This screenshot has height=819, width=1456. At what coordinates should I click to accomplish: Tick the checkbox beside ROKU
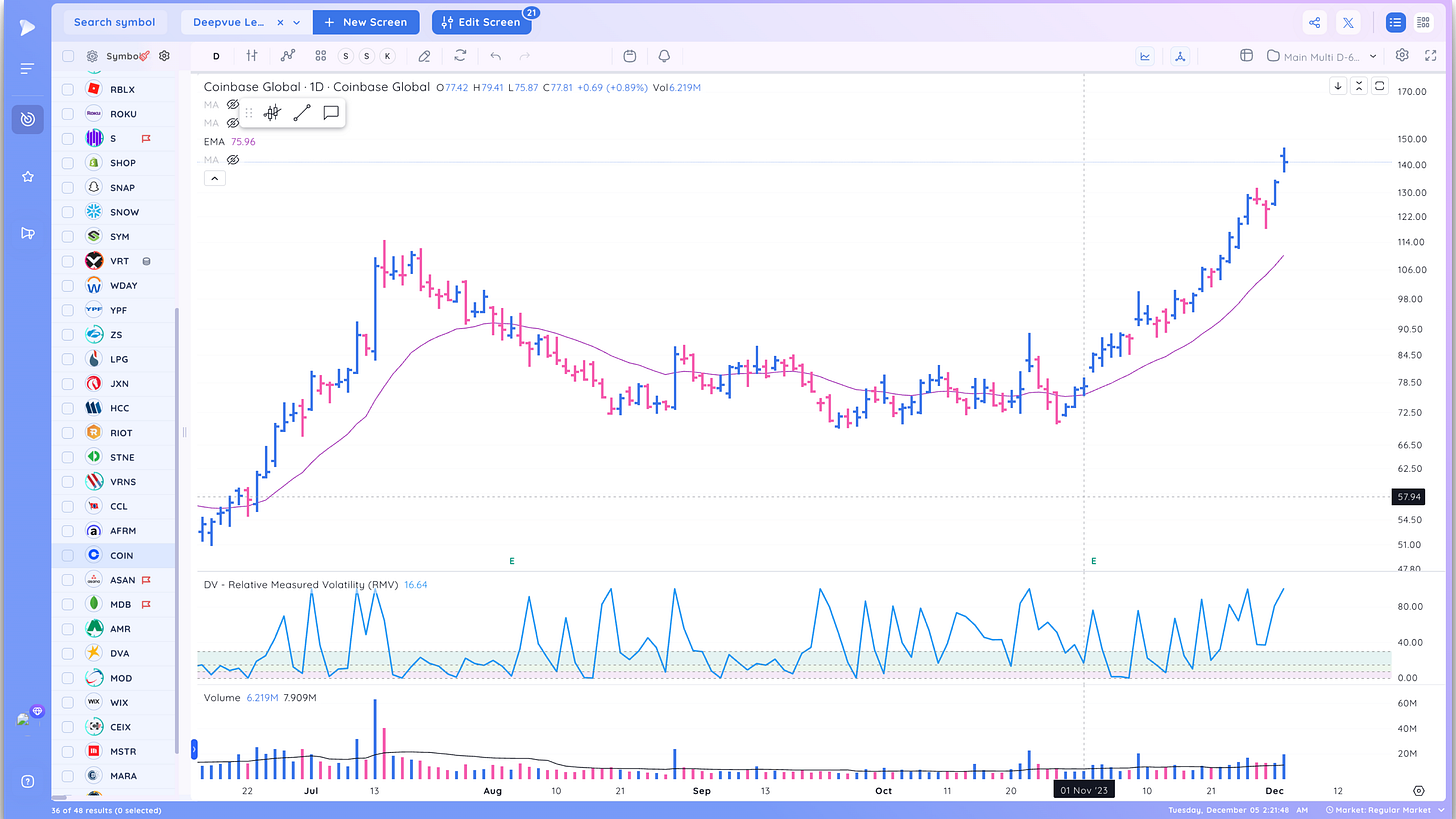click(68, 114)
